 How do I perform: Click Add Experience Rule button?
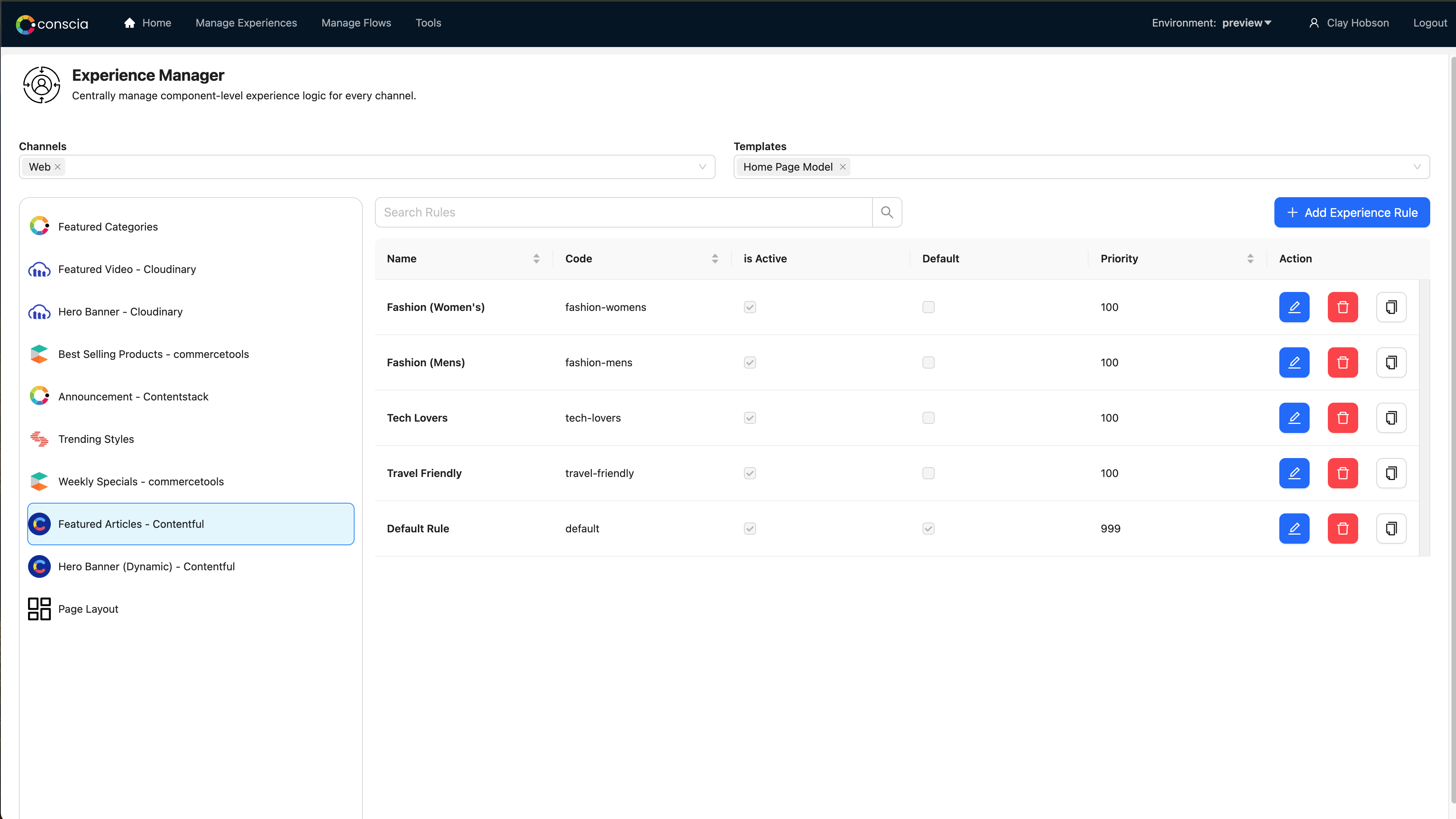1352,212
